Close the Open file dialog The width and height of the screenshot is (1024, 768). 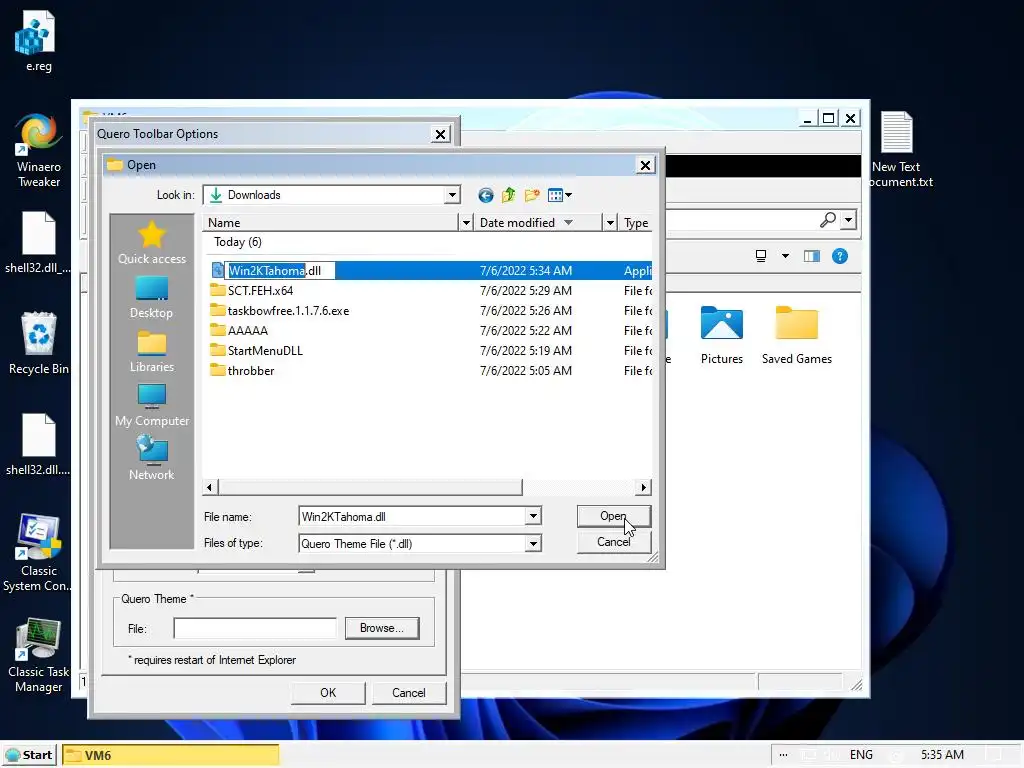[x=645, y=165]
